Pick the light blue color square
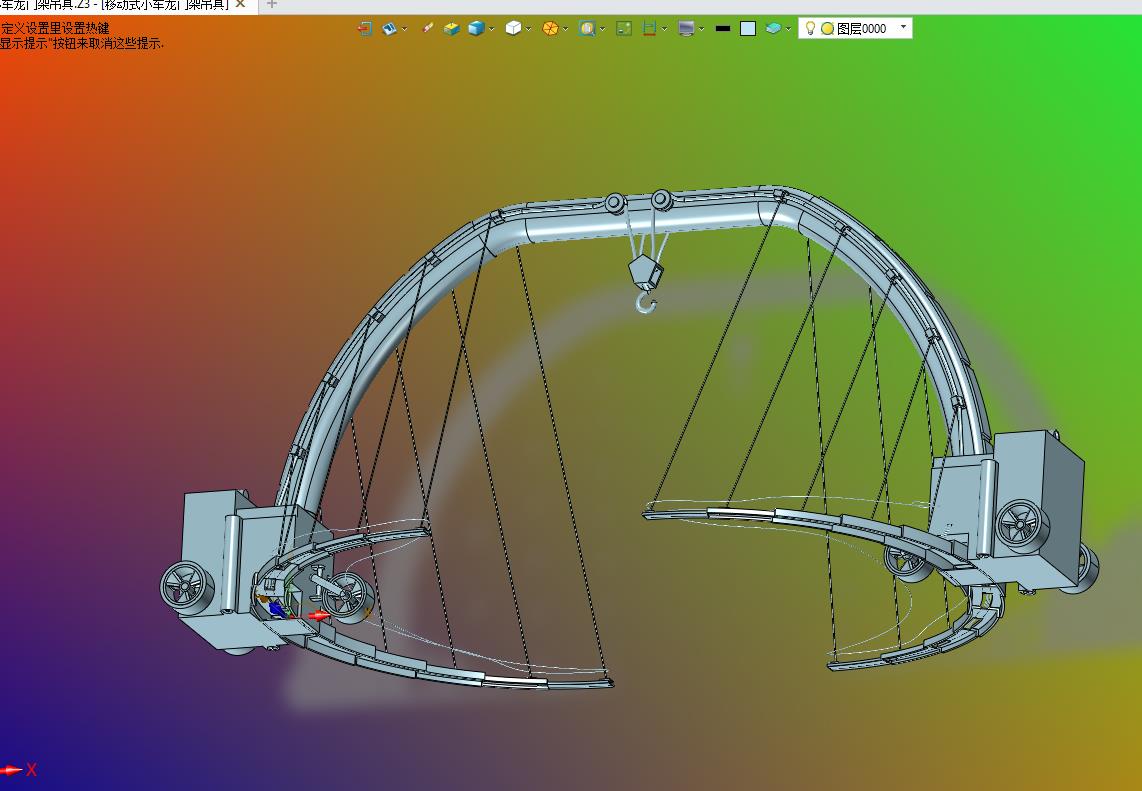This screenshot has width=1142, height=791. (748, 28)
